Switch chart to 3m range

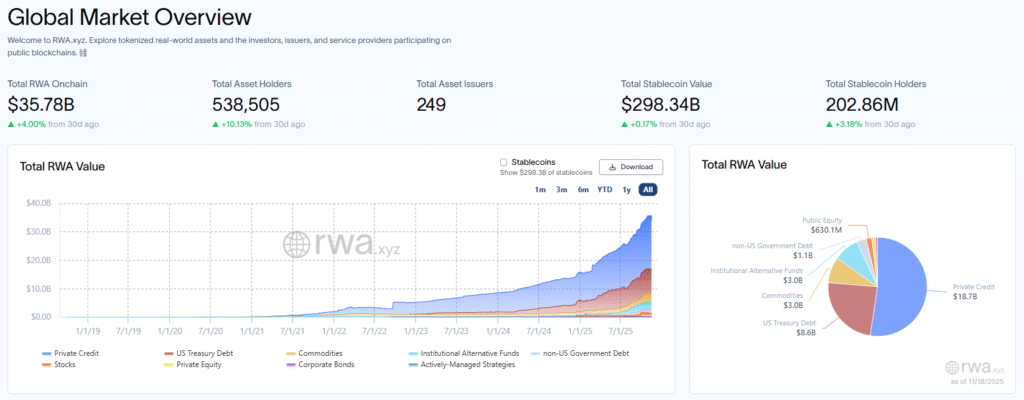tap(562, 189)
